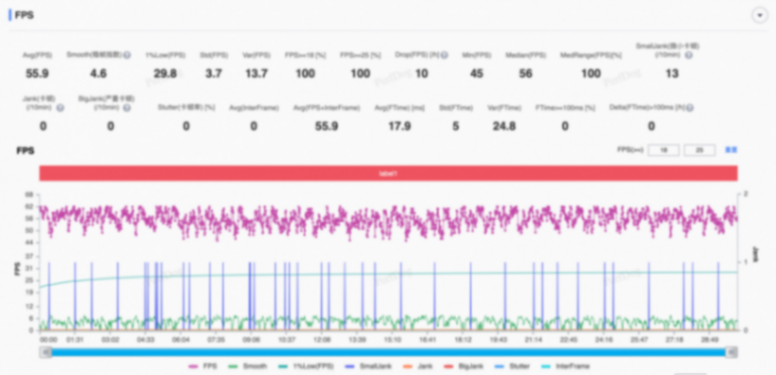The height and width of the screenshot is (375, 776).
Task: Collapse FPS panel with top-right arrow
Action: pyautogui.click(x=760, y=15)
